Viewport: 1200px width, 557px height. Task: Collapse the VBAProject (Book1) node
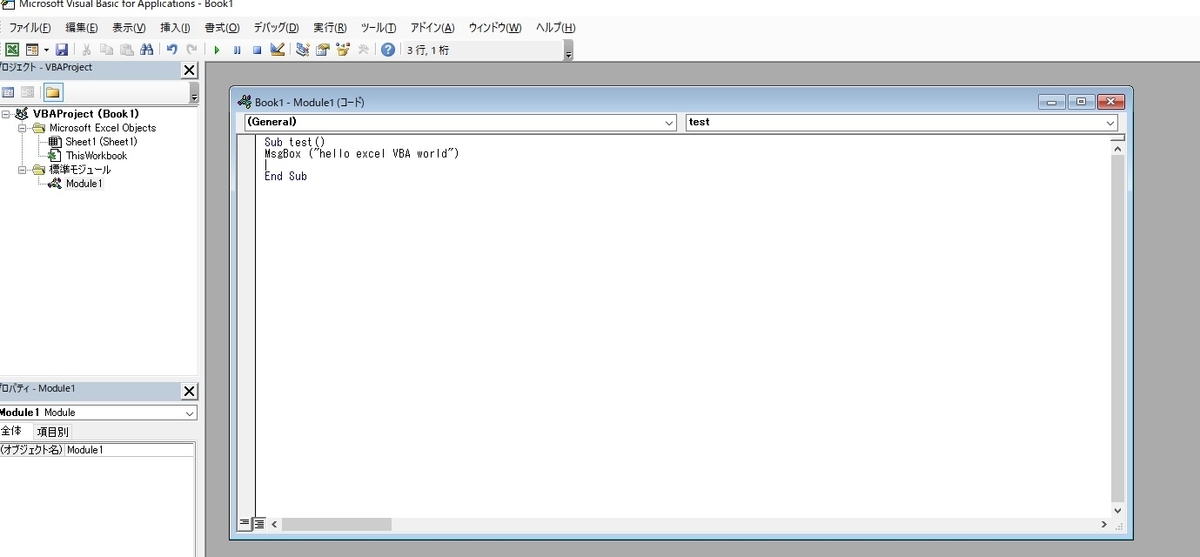6,114
